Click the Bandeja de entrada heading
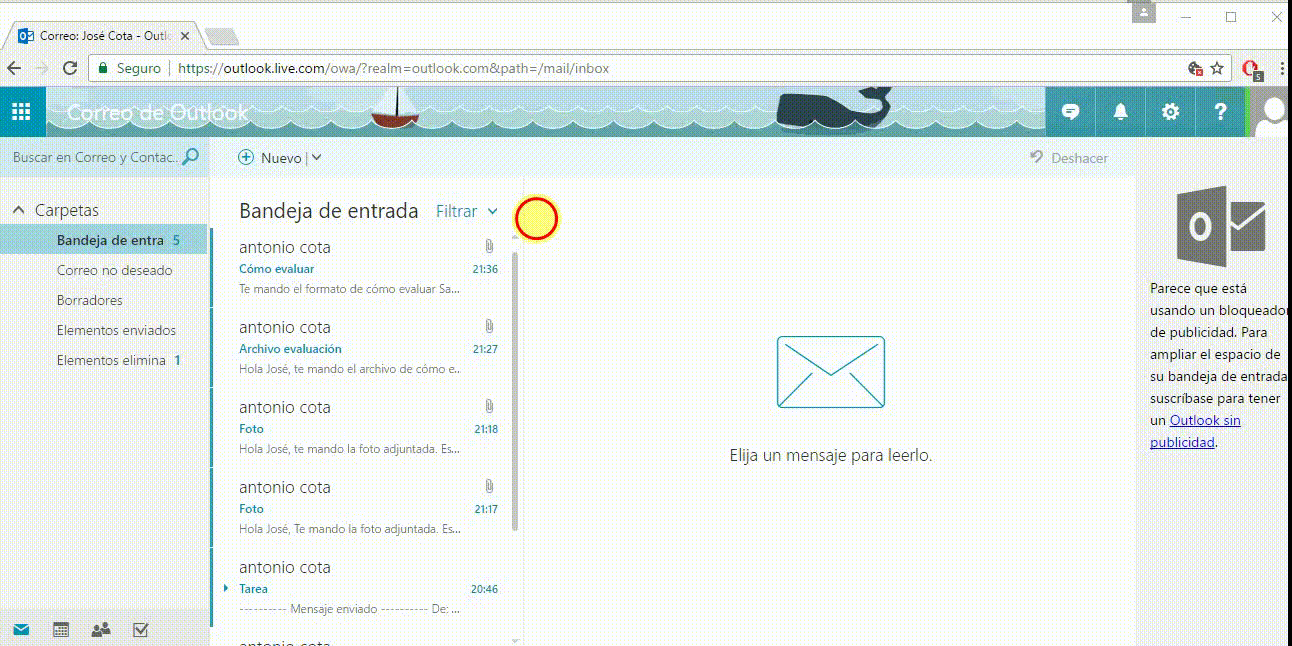Image resolution: width=1292 pixels, height=646 pixels. 329,211
